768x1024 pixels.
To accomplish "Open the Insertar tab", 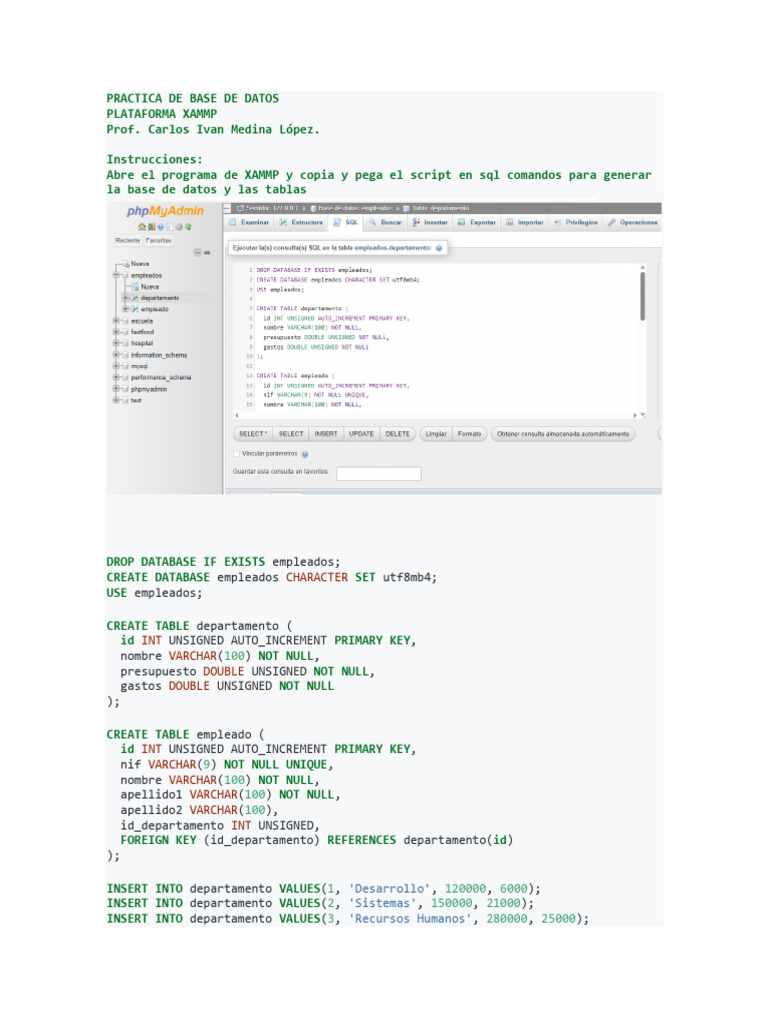I will click(430, 223).
